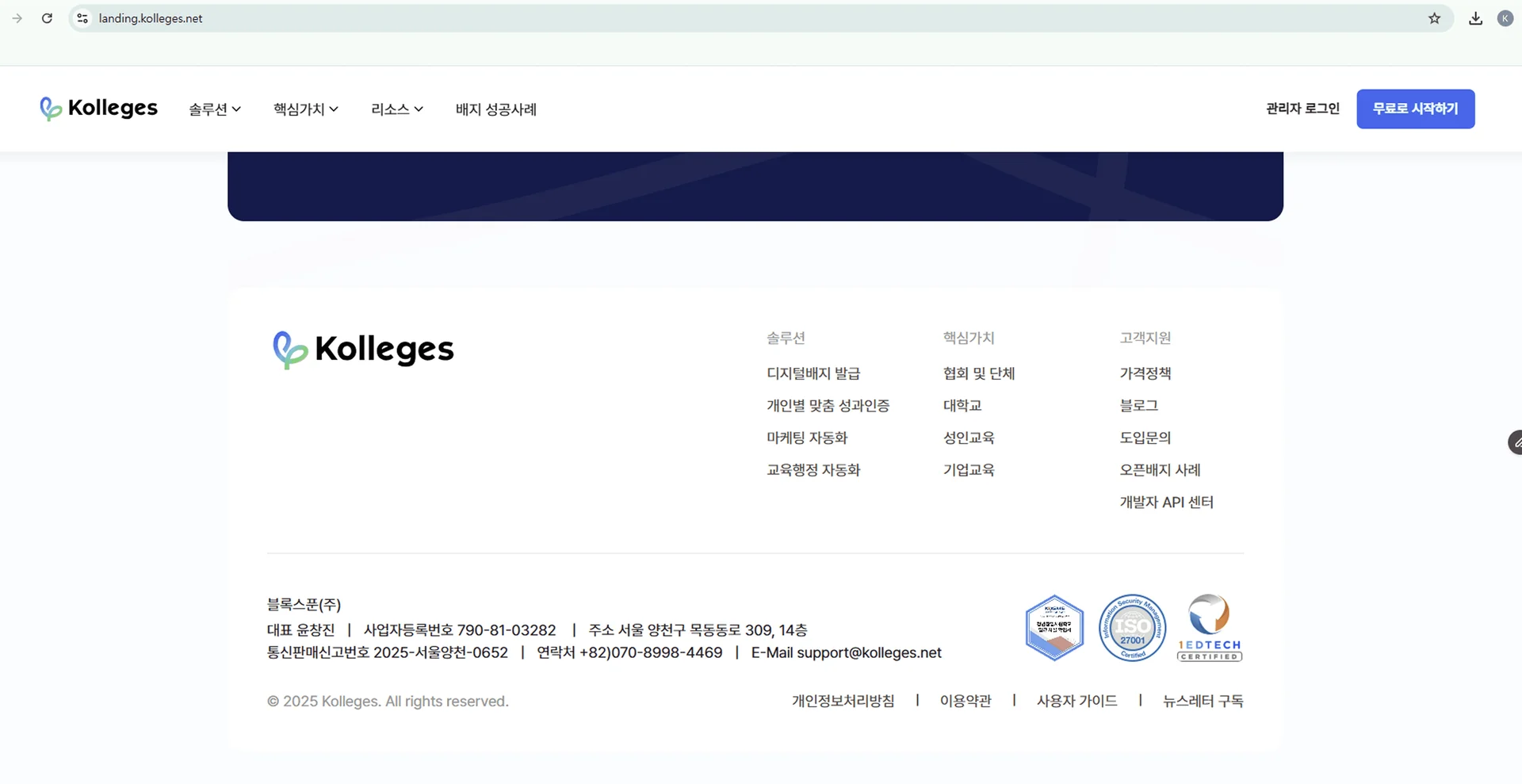Bookmark this page with star icon
Viewport: 1522px width, 784px height.
tap(1434, 18)
